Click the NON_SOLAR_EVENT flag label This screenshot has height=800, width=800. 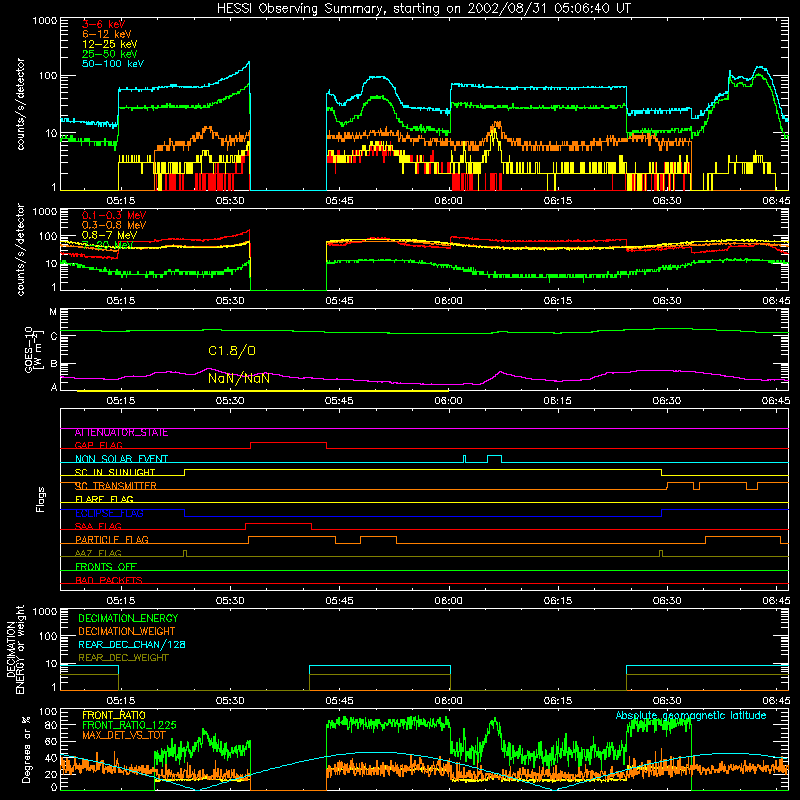point(121,459)
